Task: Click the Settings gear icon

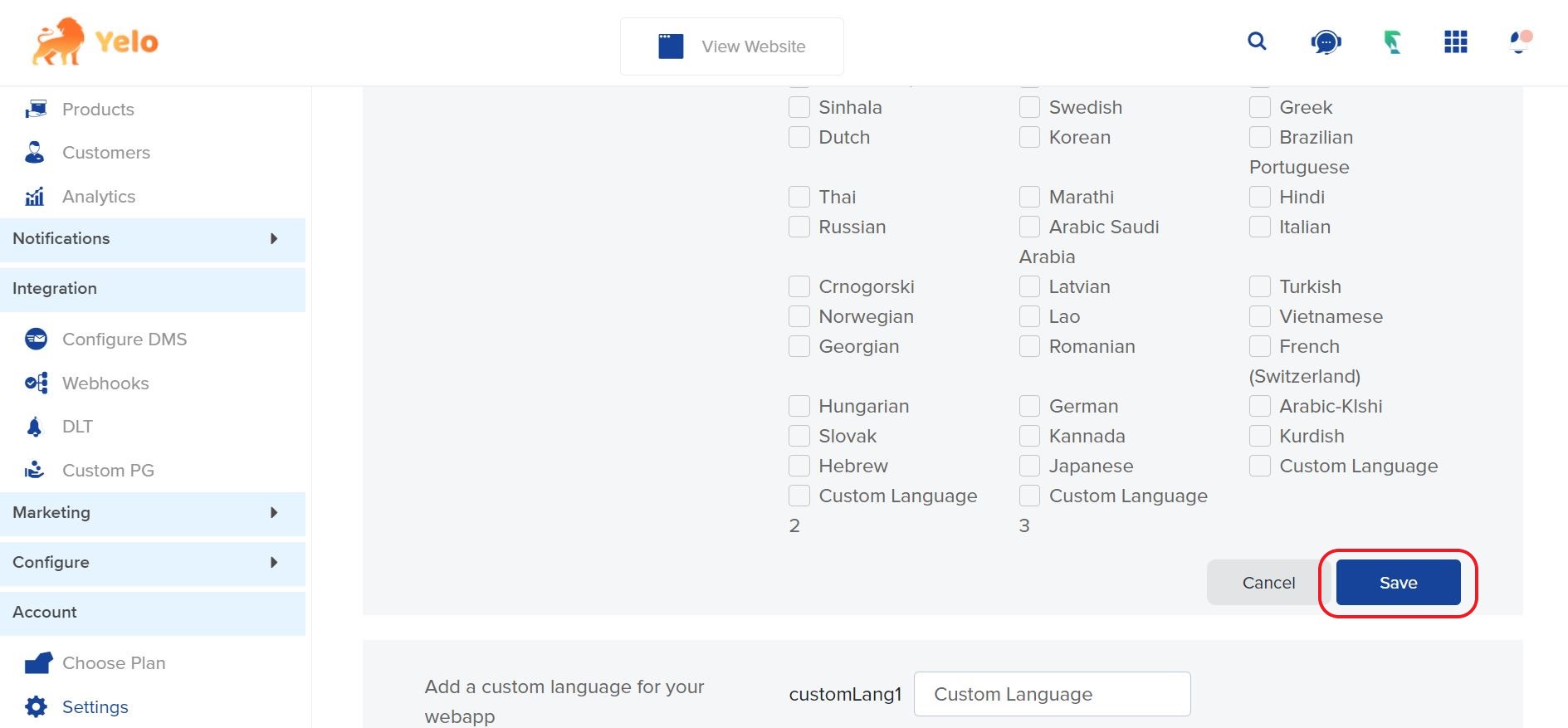Action: (x=36, y=706)
